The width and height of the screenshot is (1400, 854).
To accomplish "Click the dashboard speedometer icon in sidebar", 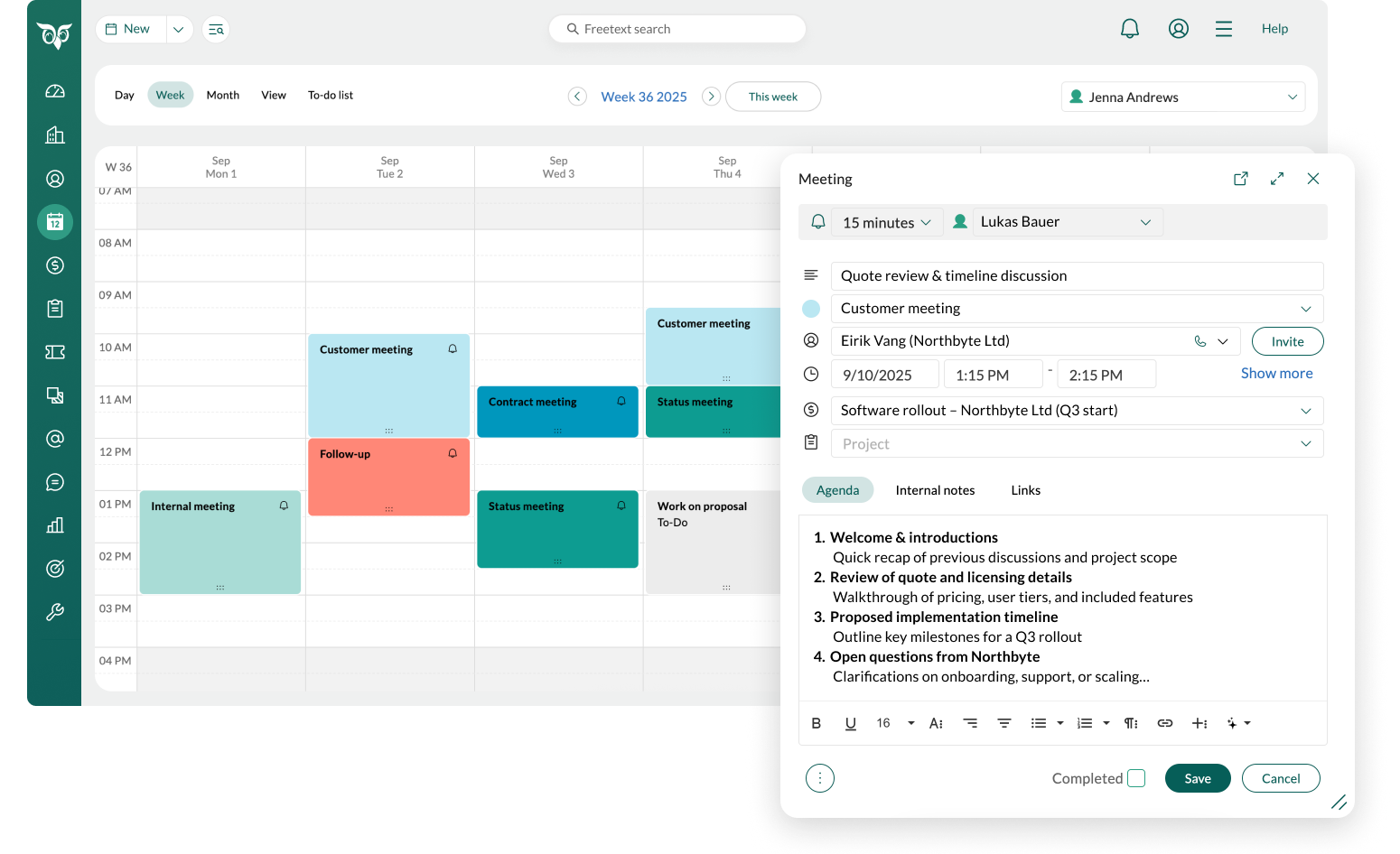I will click(x=55, y=91).
